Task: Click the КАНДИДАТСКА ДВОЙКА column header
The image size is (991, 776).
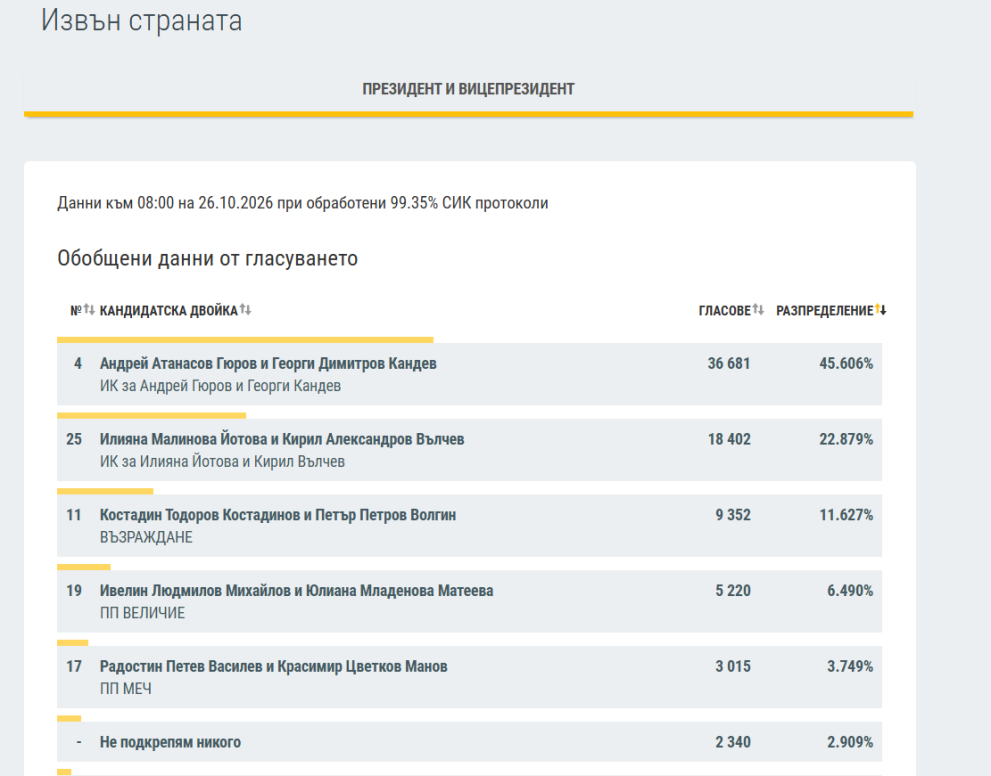Action: [x=169, y=310]
